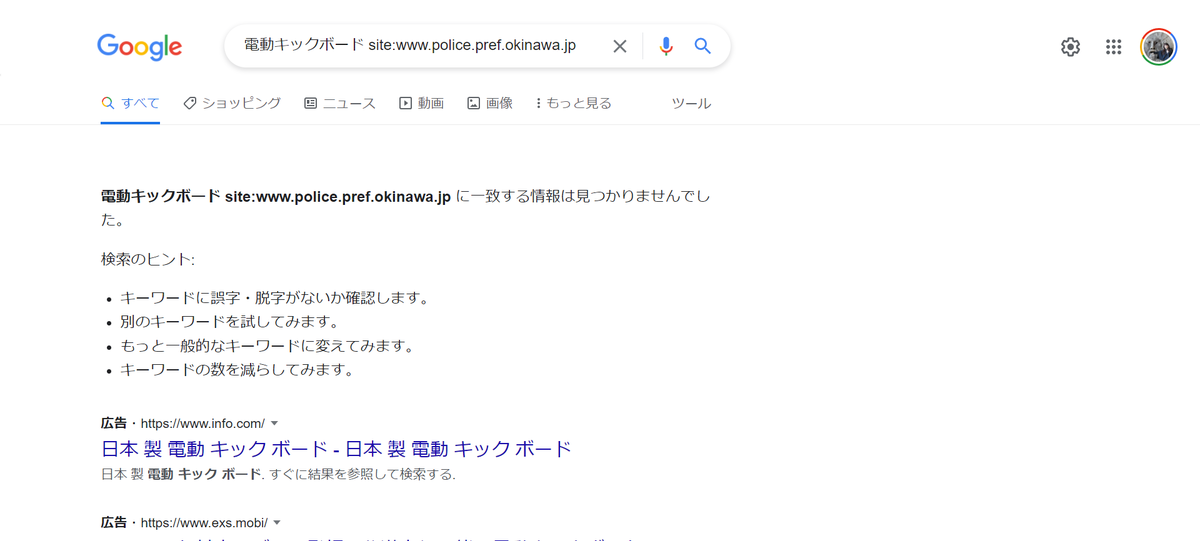The height and width of the screenshot is (541, 1200).
Task: Open the ツール search tools
Action: click(x=691, y=103)
